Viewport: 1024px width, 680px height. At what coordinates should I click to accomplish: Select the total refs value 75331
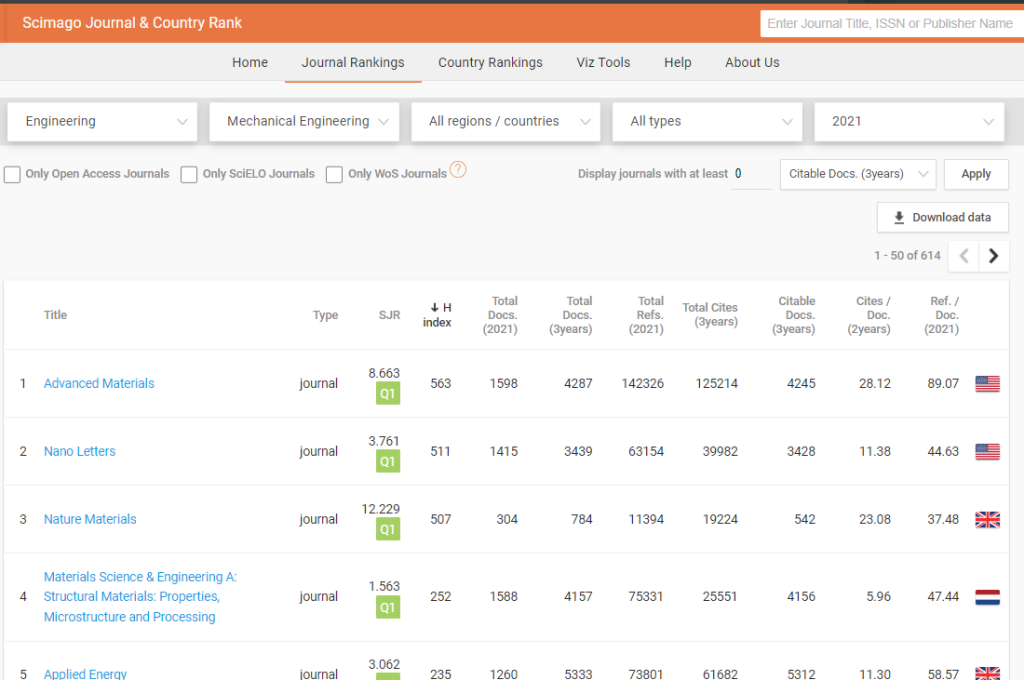click(646, 597)
